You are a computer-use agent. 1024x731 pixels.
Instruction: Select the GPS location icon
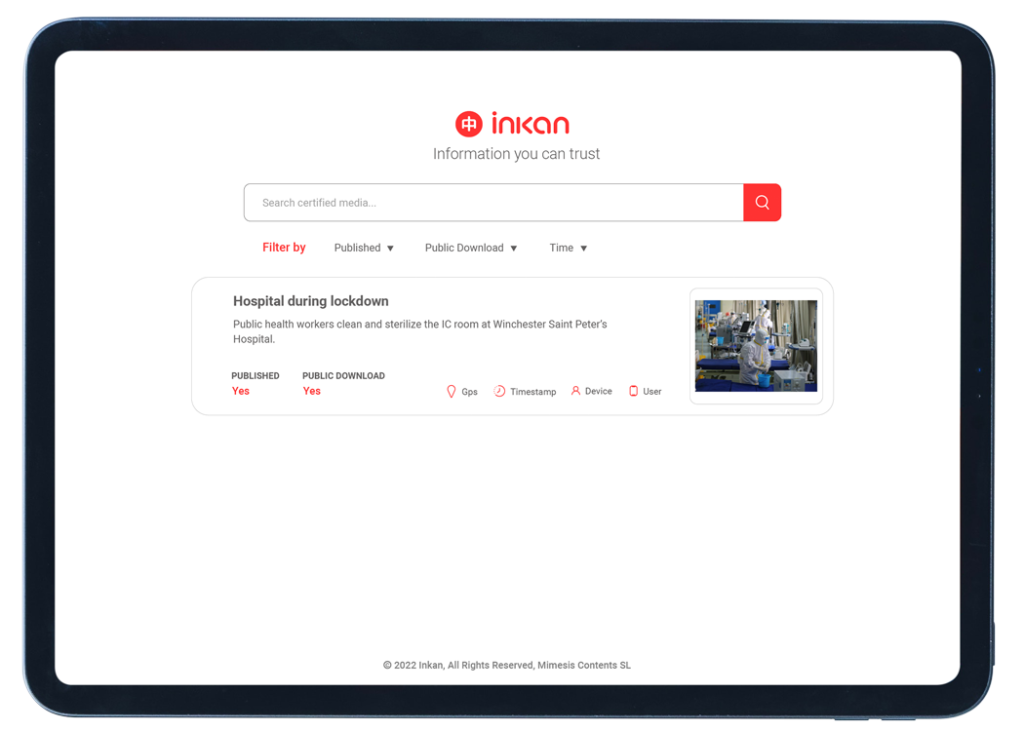coord(452,391)
